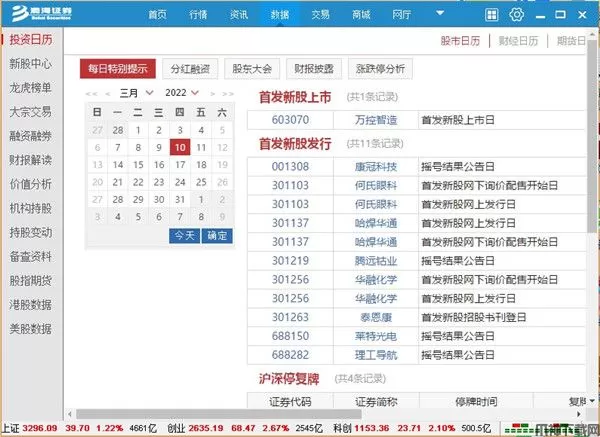Open the 理工导航 stock link
The width and height of the screenshot is (600, 437).
(376, 355)
